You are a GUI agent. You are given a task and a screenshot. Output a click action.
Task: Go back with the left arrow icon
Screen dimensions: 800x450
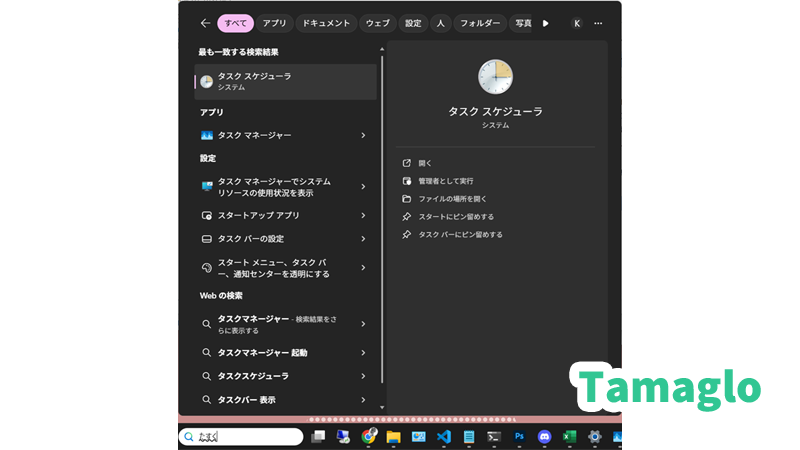205,23
